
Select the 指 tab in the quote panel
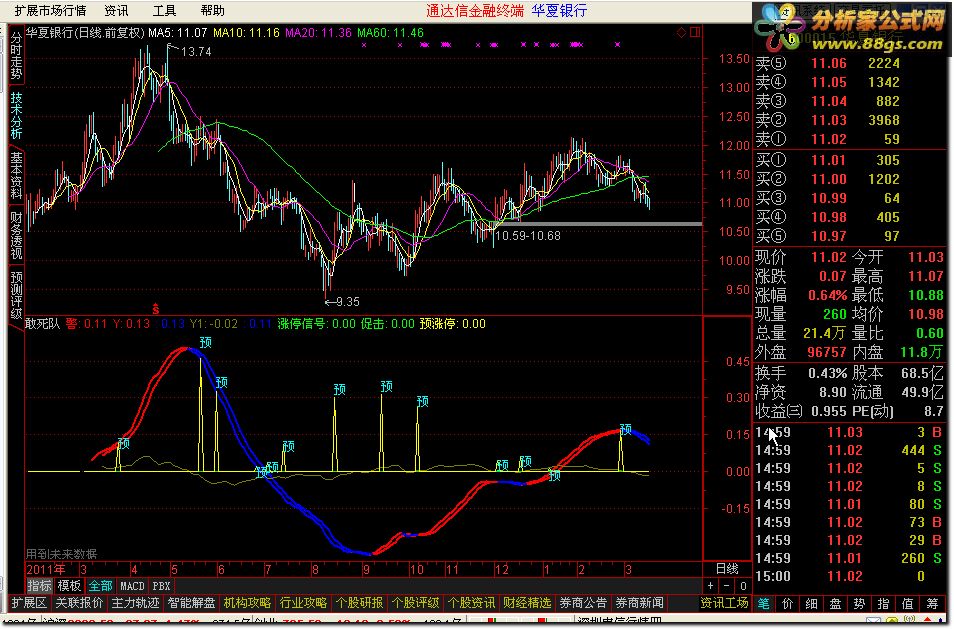tap(883, 603)
